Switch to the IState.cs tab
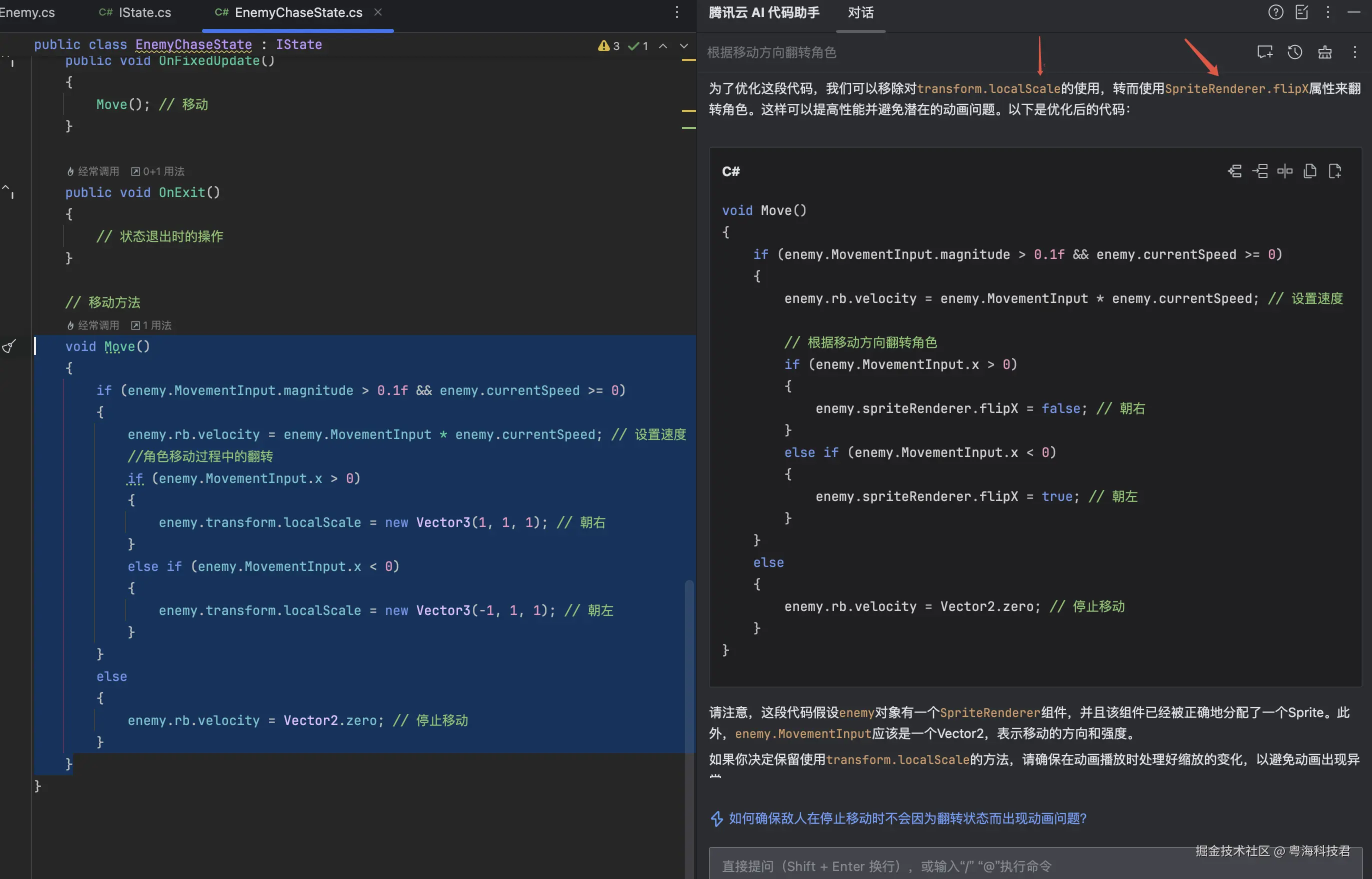Screen dimensions: 1372x879 click(144, 12)
